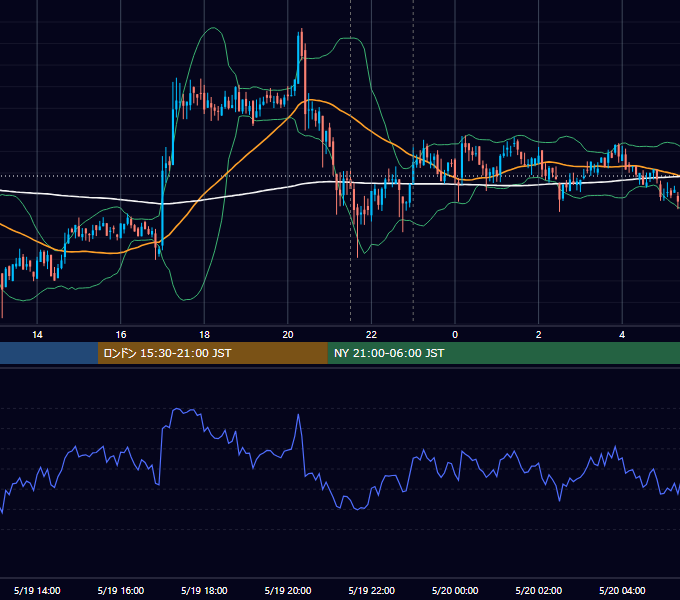Click the 5/20 00:00 date label
Viewport: 680px width, 600px height.
tap(455, 590)
